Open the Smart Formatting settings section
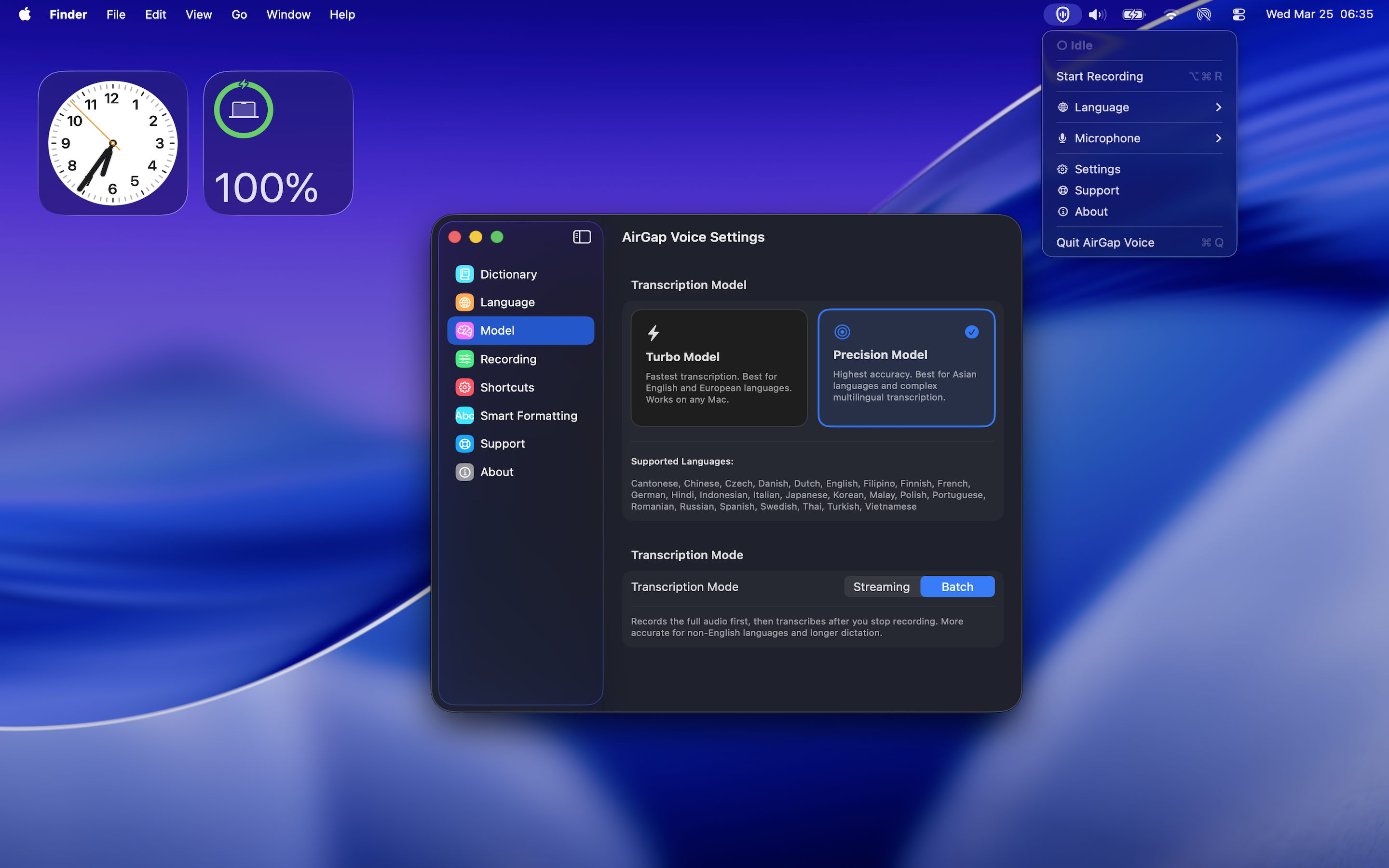The image size is (1389, 868). click(x=520, y=416)
